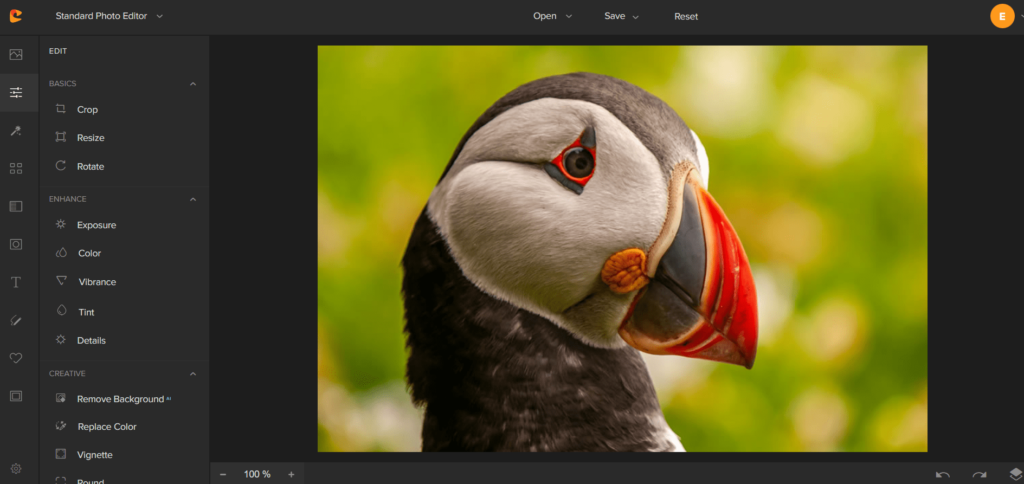
Task: Choose Remove Background label
Action: [x=120, y=398]
